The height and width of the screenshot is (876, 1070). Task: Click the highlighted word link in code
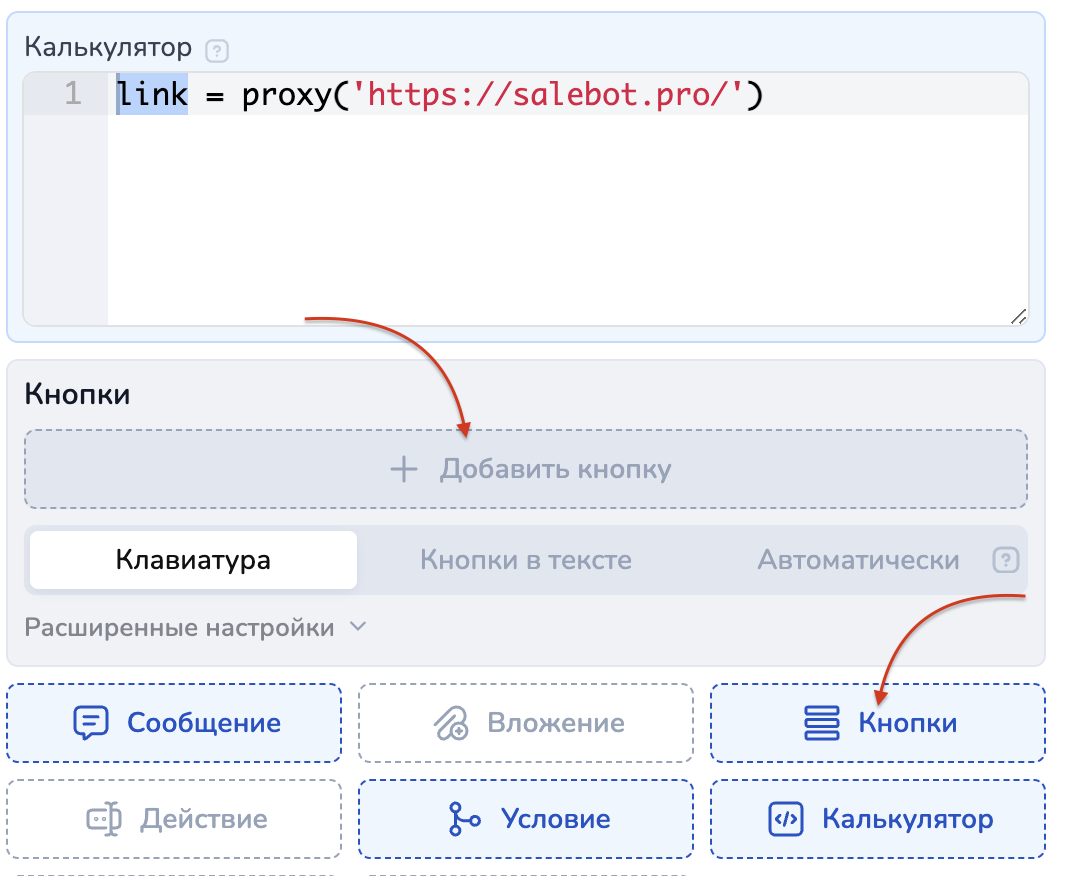tap(152, 95)
